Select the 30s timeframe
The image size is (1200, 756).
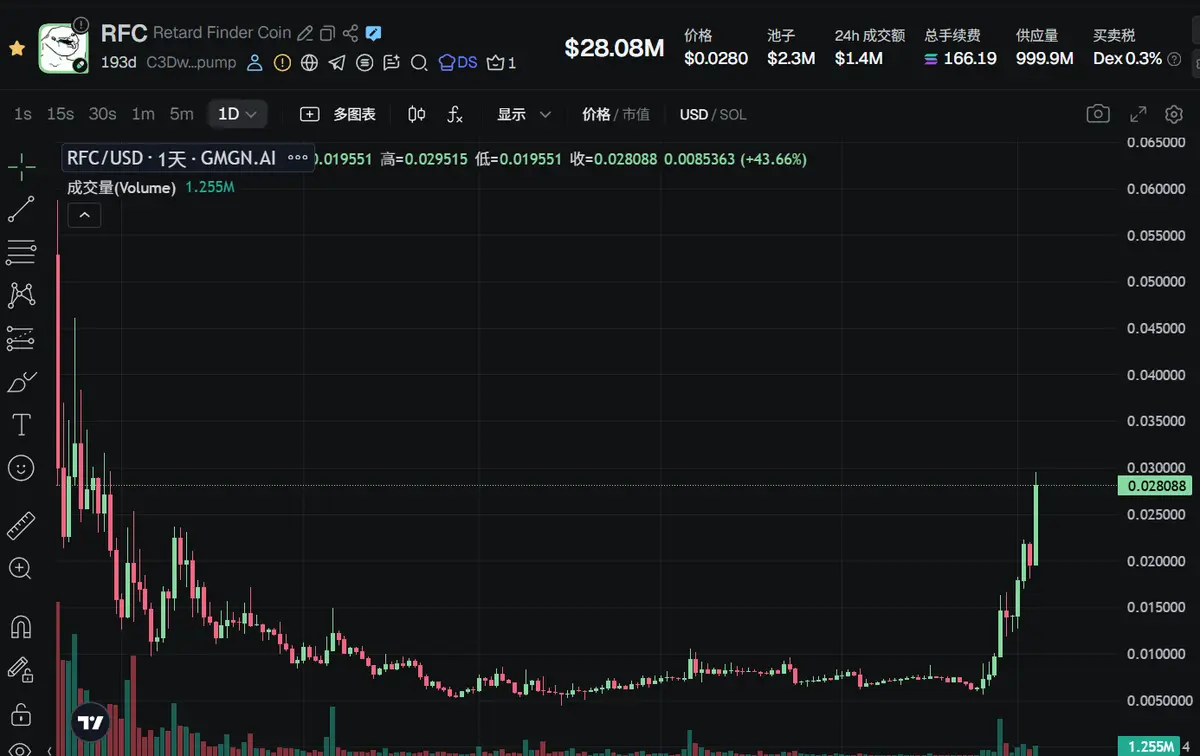click(102, 114)
